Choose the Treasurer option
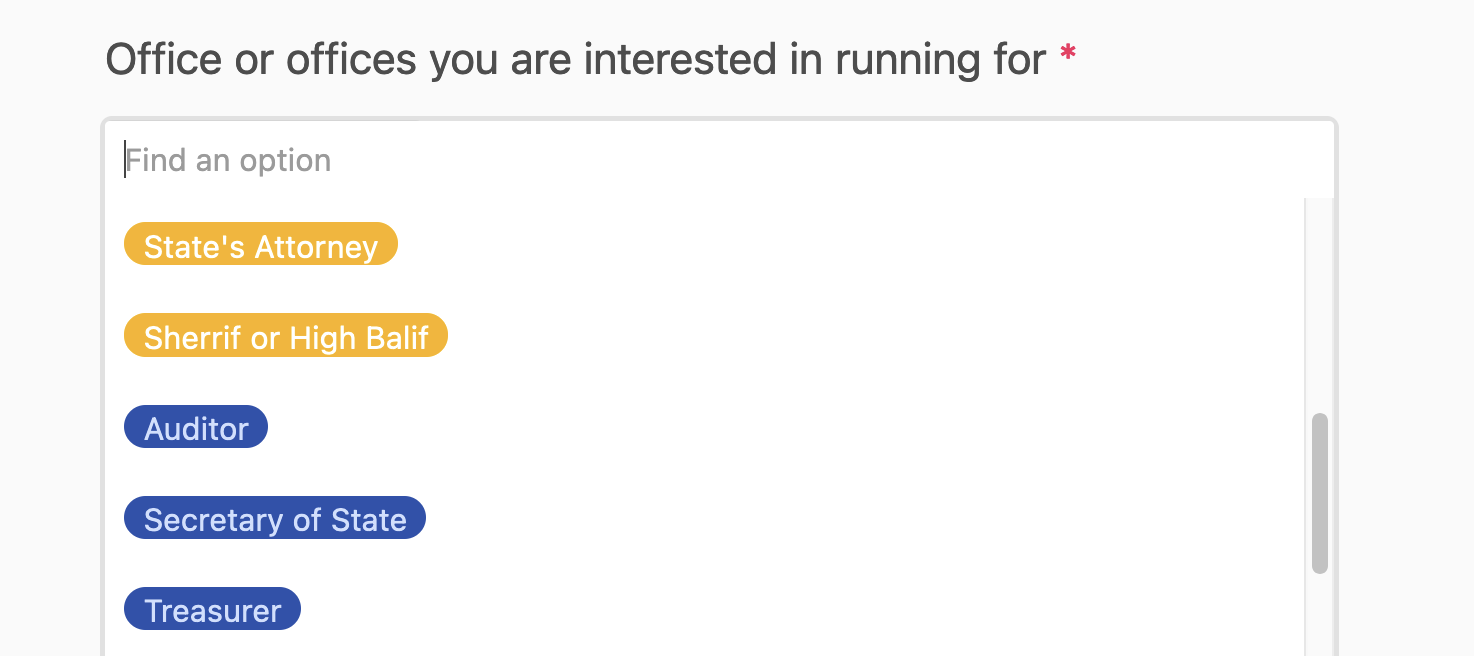This screenshot has height=656, width=1474. (x=212, y=610)
